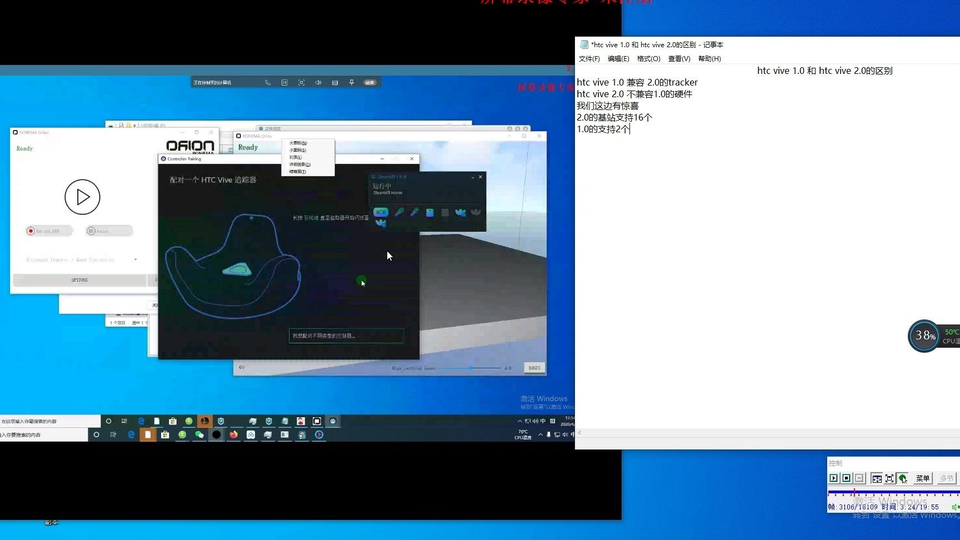Viewport: 960px width, 540px height.
Task: Open the 菜单 button in recorder control panel
Action: pyautogui.click(x=923, y=478)
